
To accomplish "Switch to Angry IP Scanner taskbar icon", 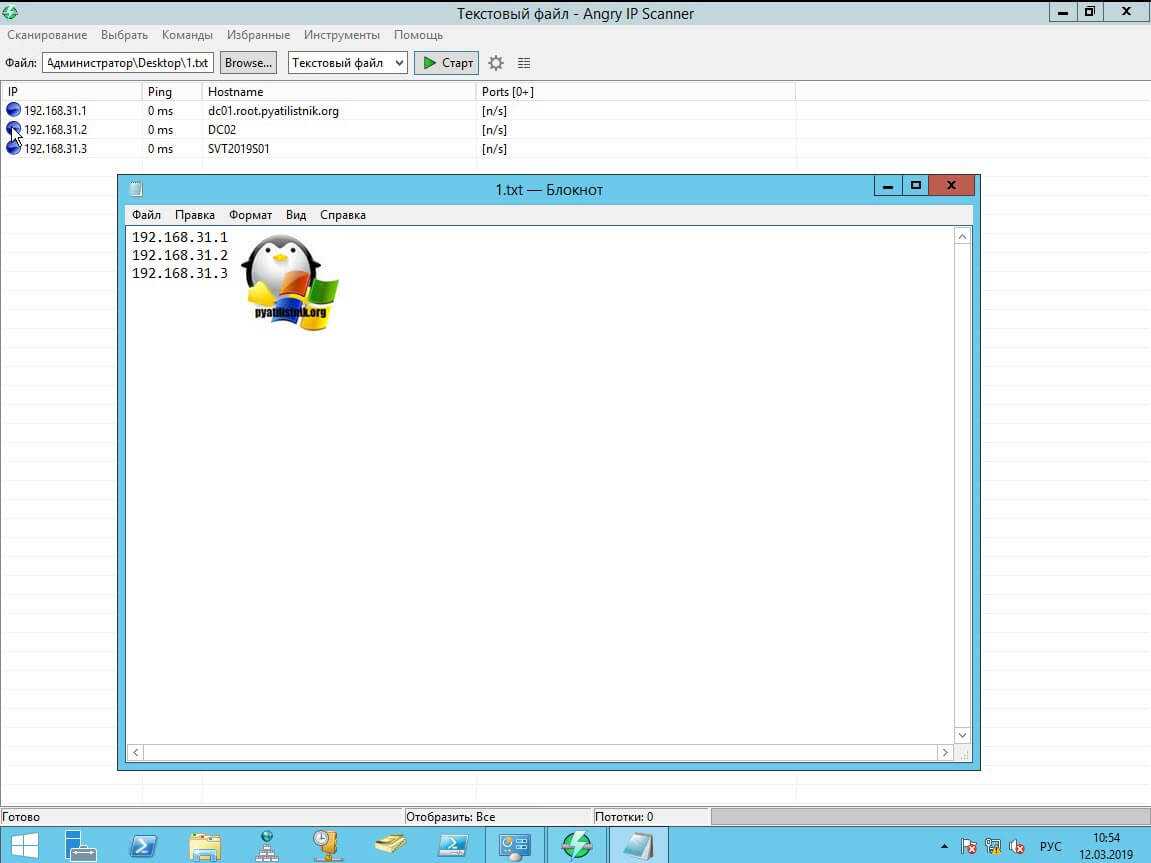I will [576, 846].
